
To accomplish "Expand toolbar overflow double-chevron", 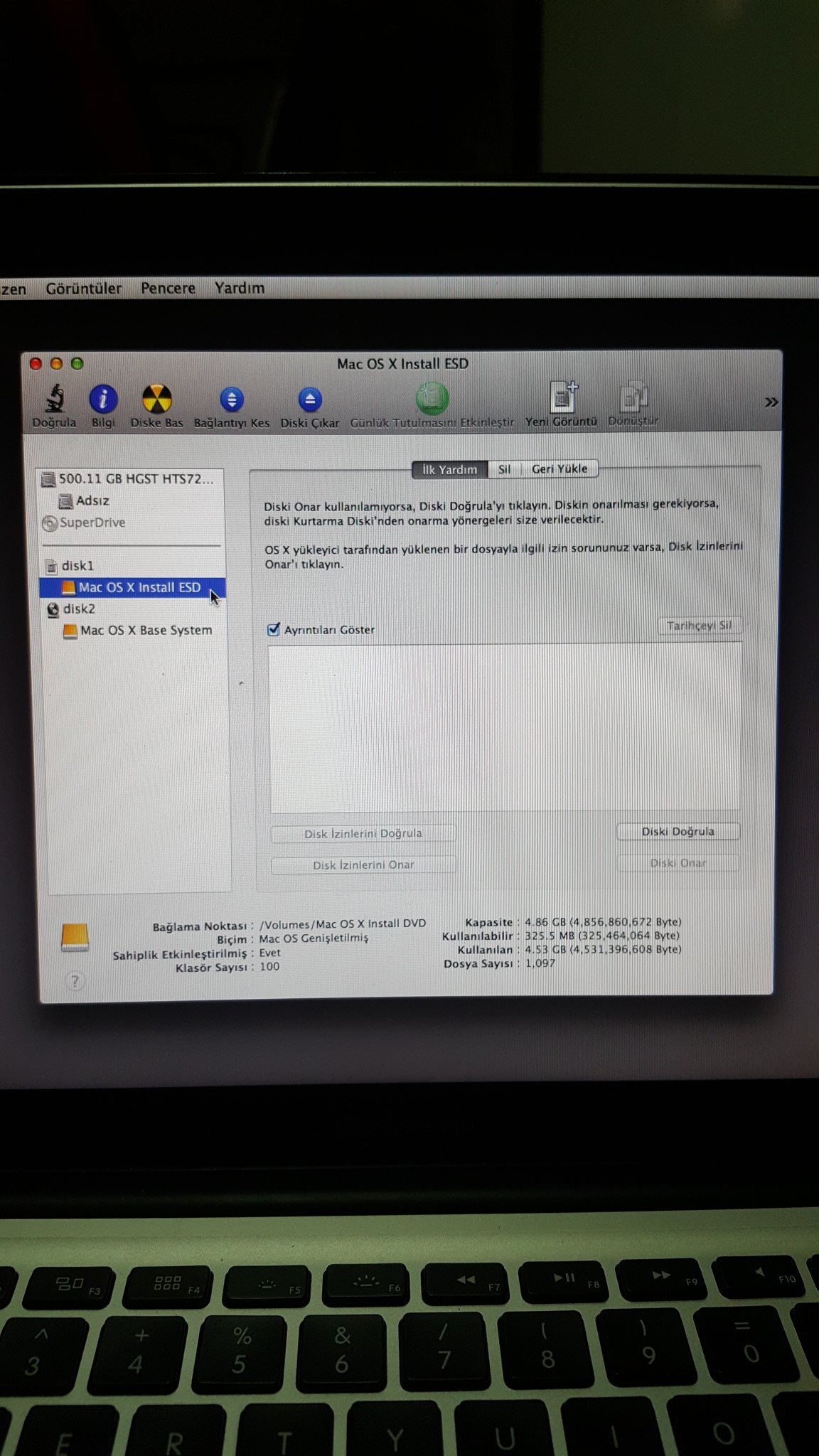I will click(771, 402).
